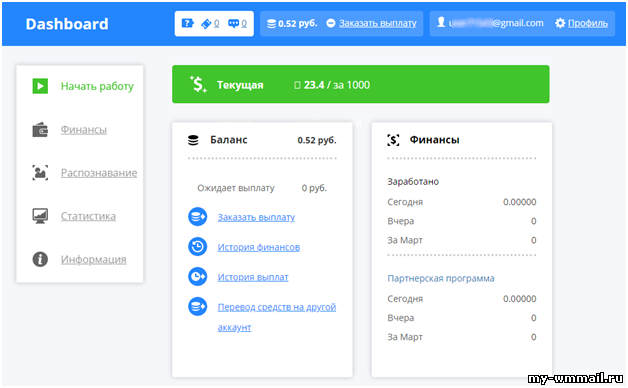Click the Dashboard title in the header
This screenshot has width=628, height=388.
tap(67, 24)
